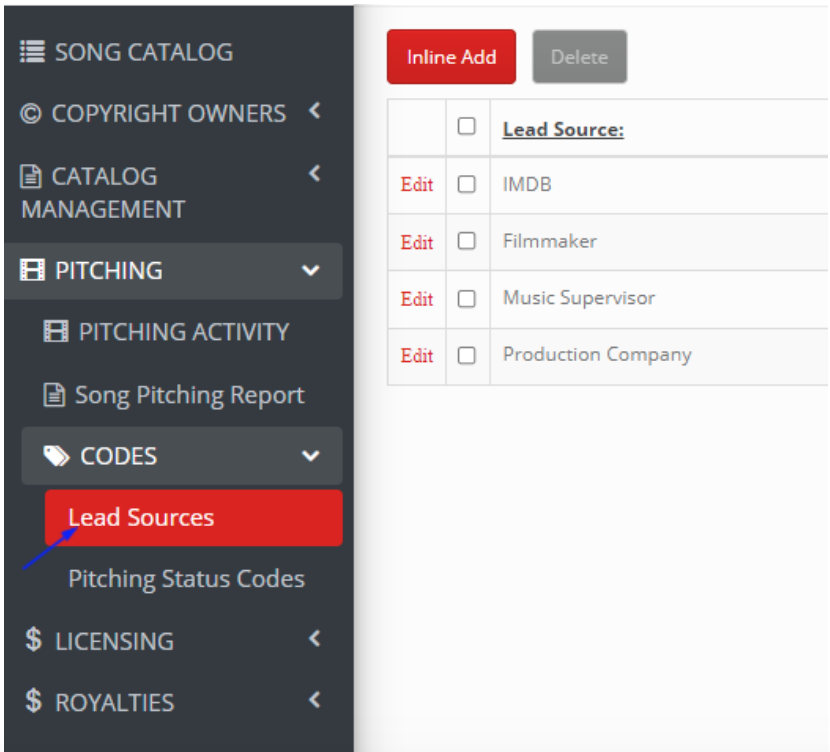830x752 pixels.
Task: Click the Song Catalog list icon
Action: pos(32,52)
